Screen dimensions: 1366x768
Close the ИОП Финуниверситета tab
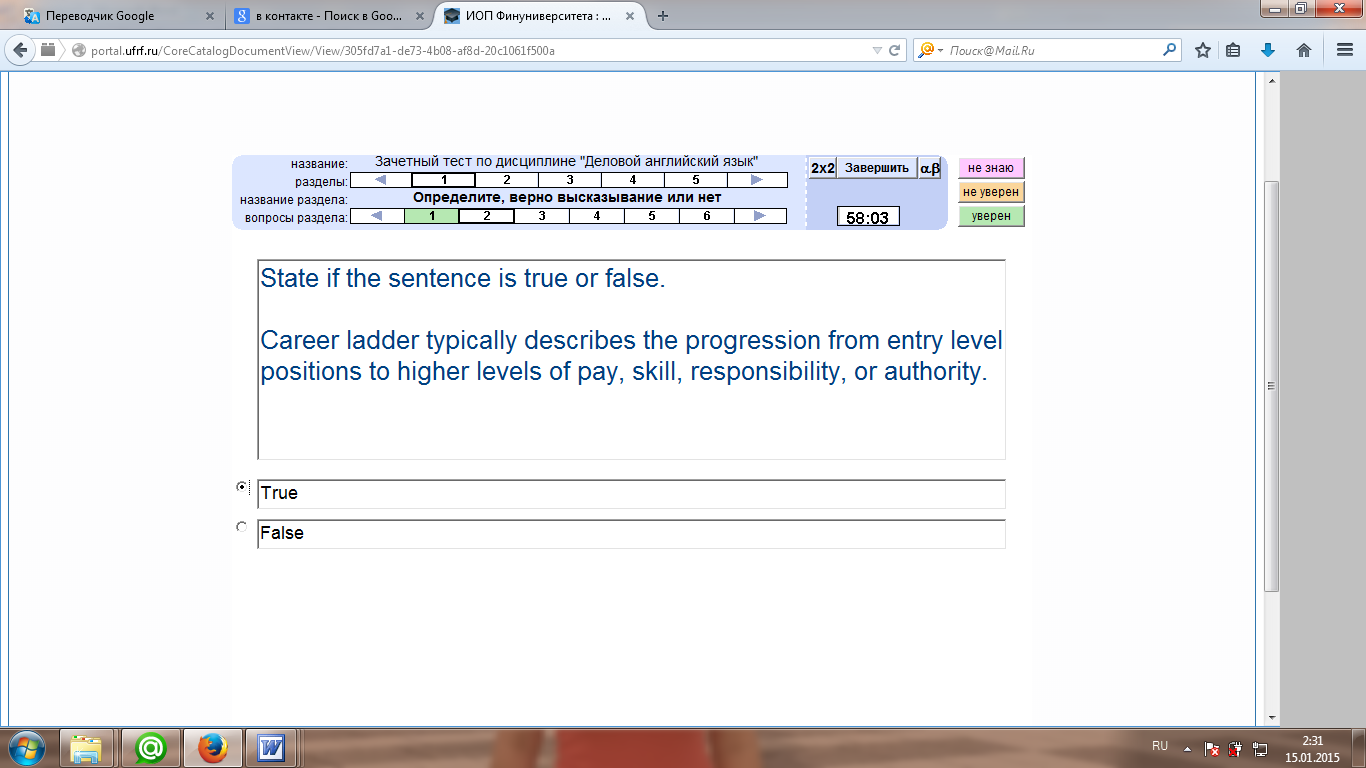pyautogui.click(x=632, y=16)
